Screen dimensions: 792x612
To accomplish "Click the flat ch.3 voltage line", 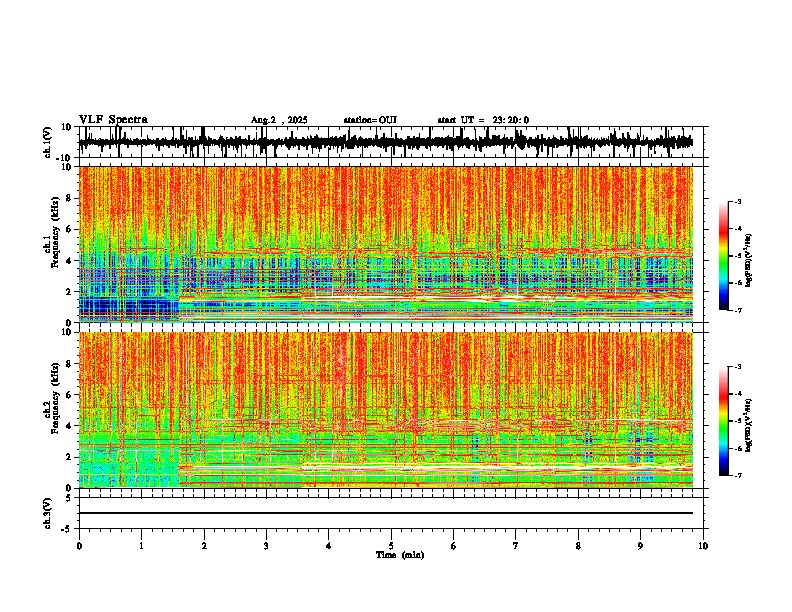I will point(385,513).
